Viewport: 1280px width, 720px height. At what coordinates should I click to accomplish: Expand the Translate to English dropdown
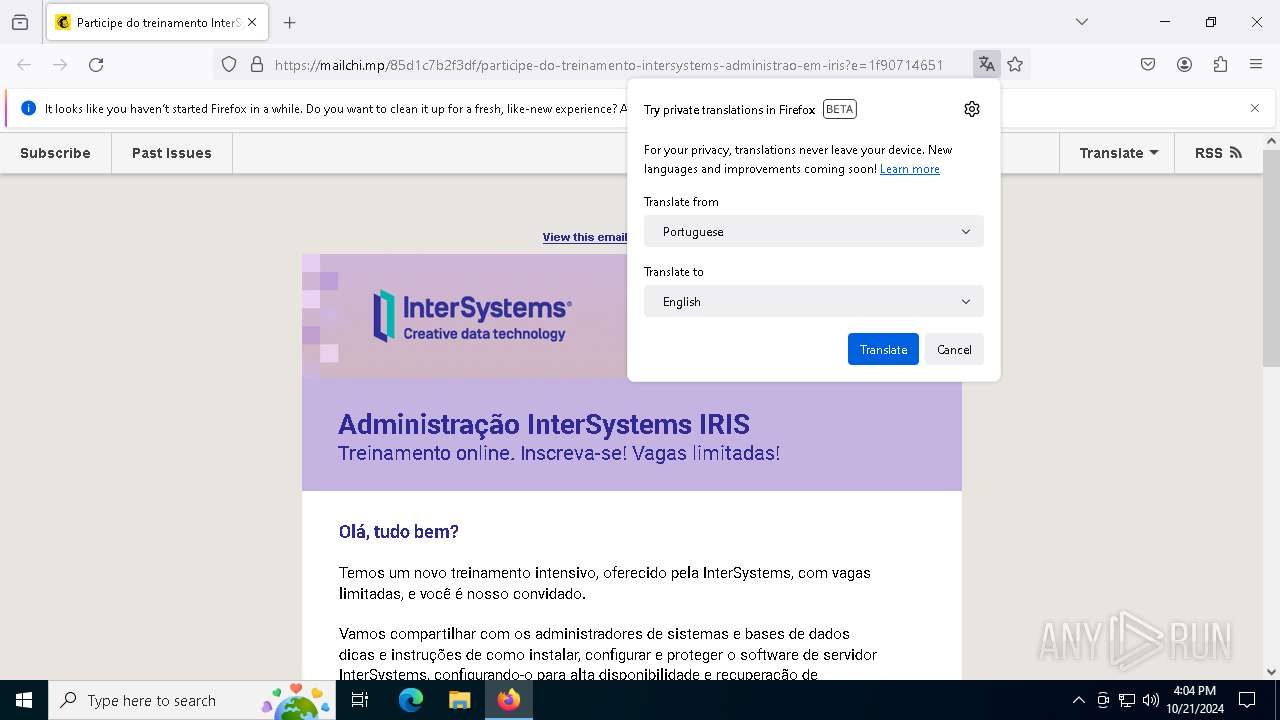point(814,301)
